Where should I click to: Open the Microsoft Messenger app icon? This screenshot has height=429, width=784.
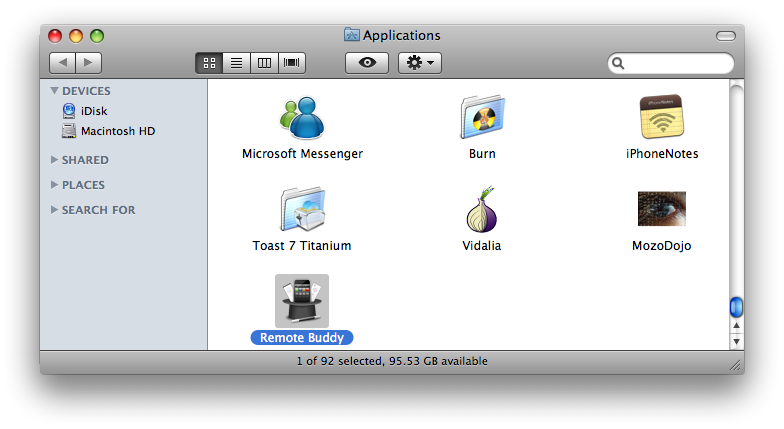(302, 118)
